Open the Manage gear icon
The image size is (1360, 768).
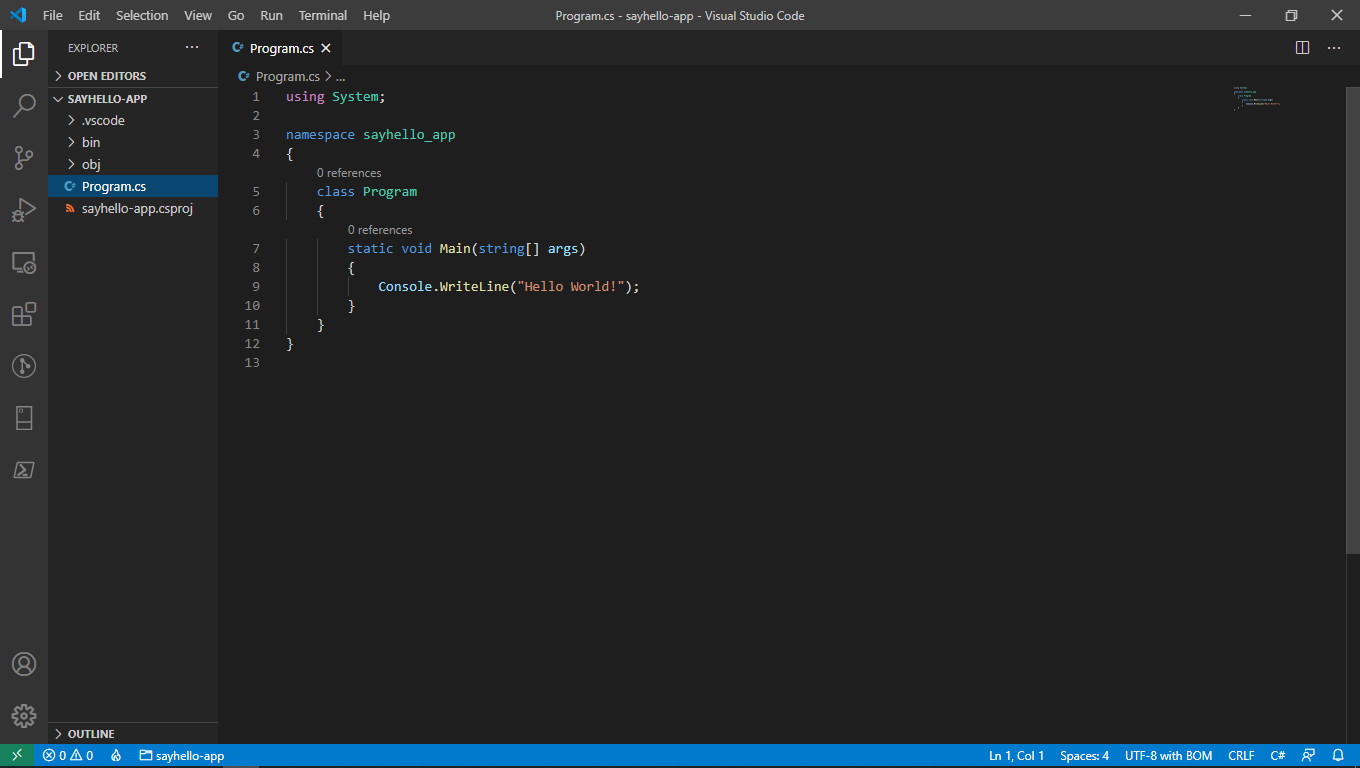click(x=24, y=715)
